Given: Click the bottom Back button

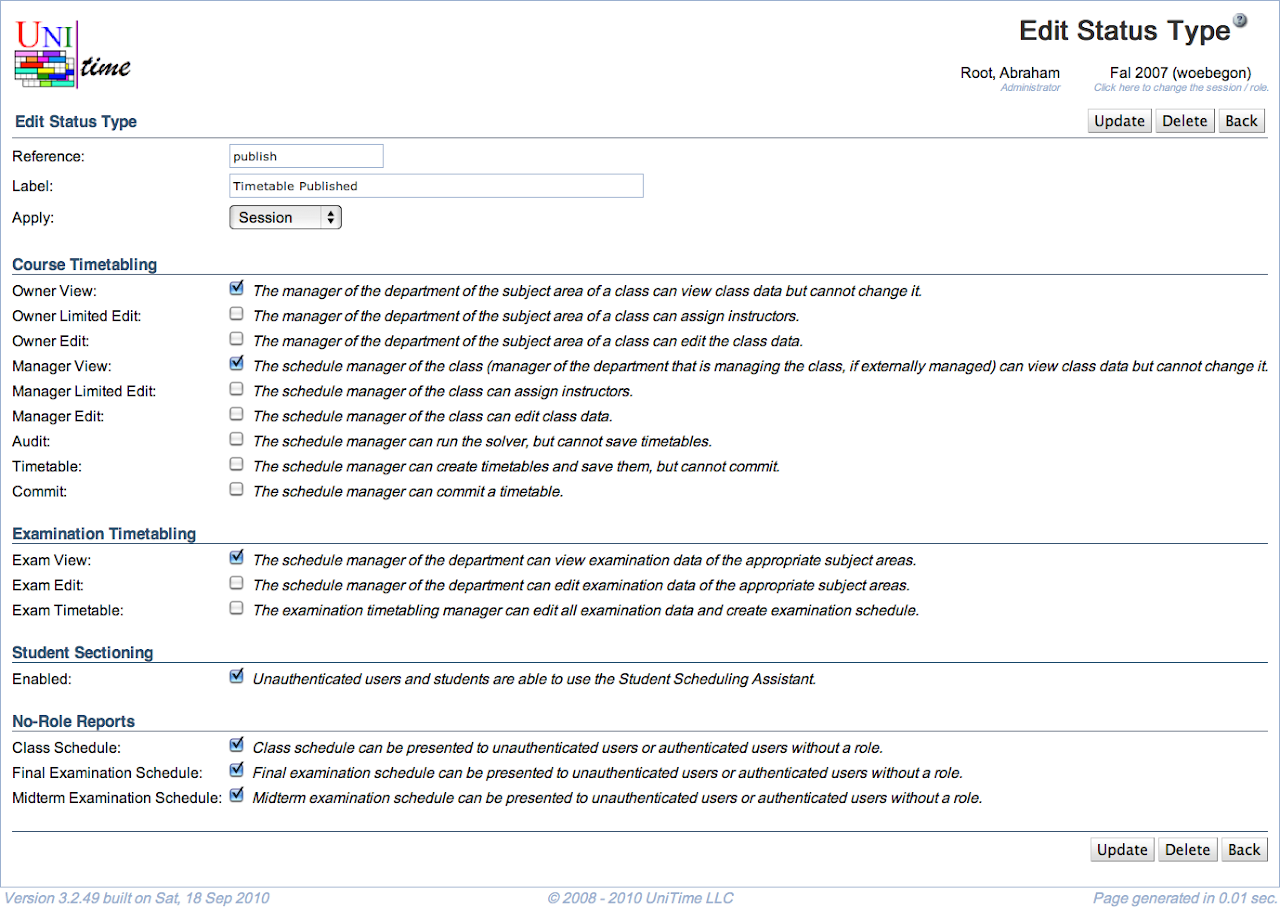Looking at the screenshot, I should [1244, 849].
